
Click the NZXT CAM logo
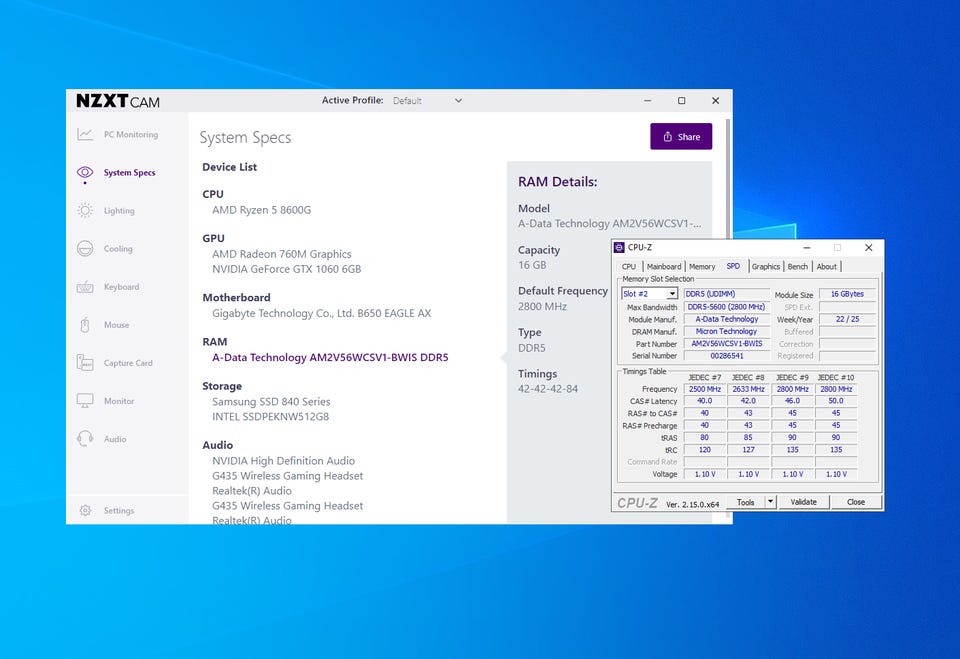118,101
